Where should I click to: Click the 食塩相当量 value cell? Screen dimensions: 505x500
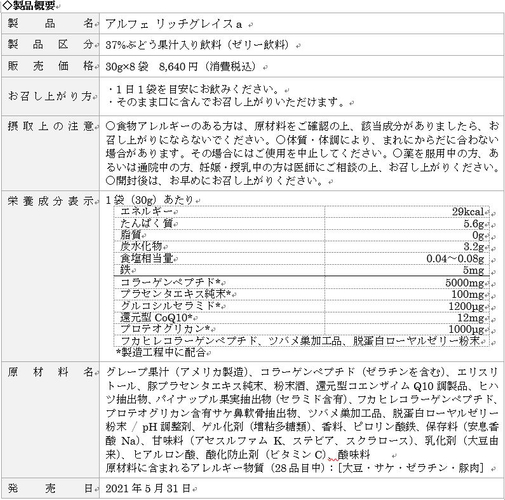coord(407,258)
